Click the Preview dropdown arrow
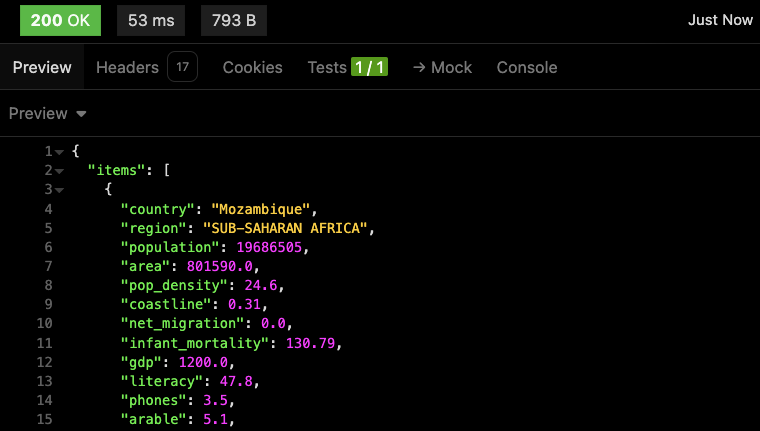The image size is (760, 431). (81, 114)
